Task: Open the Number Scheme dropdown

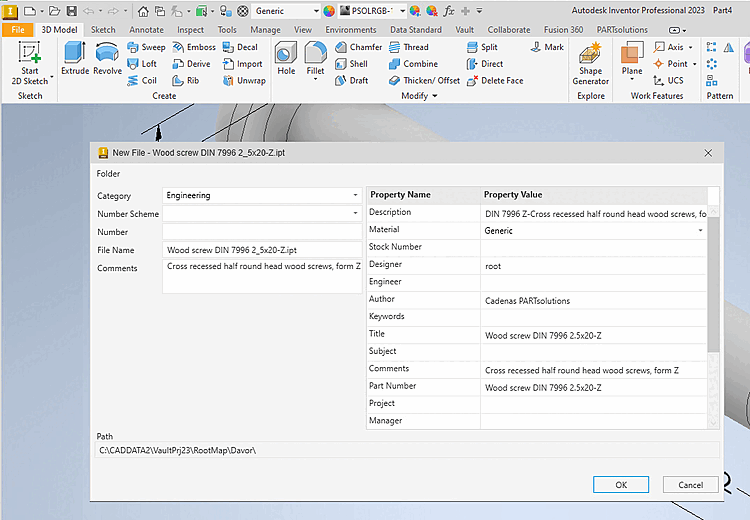Action: [x=355, y=213]
